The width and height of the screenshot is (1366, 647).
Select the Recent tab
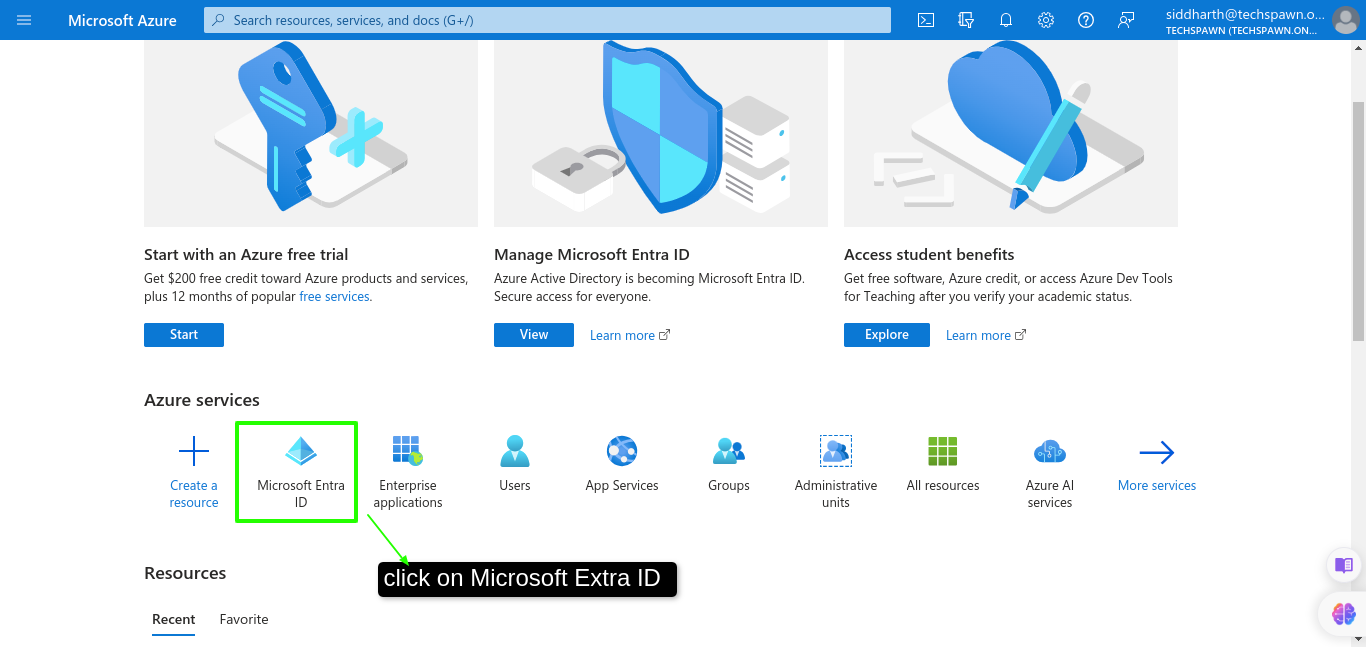click(173, 619)
